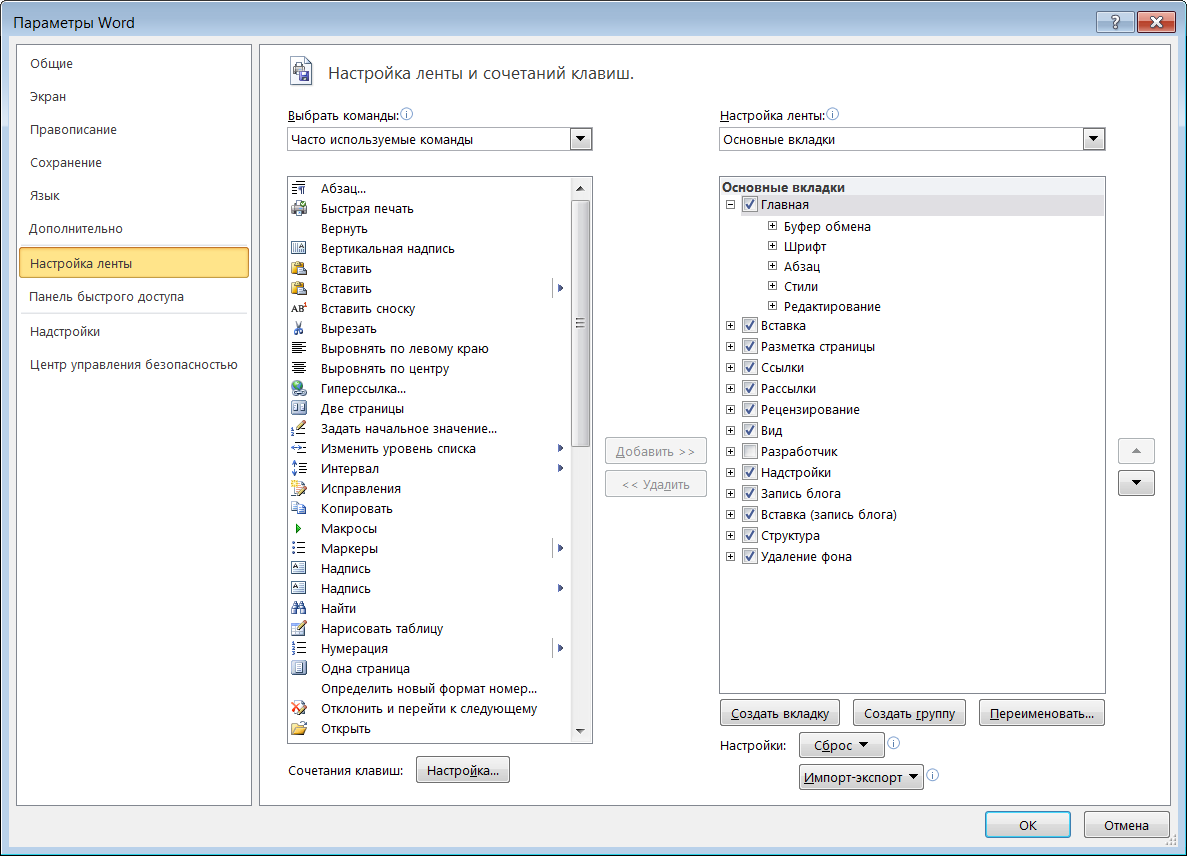The height and width of the screenshot is (856, 1187).
Task: Click commands list scrollbar up arrow
Action: 581,188
